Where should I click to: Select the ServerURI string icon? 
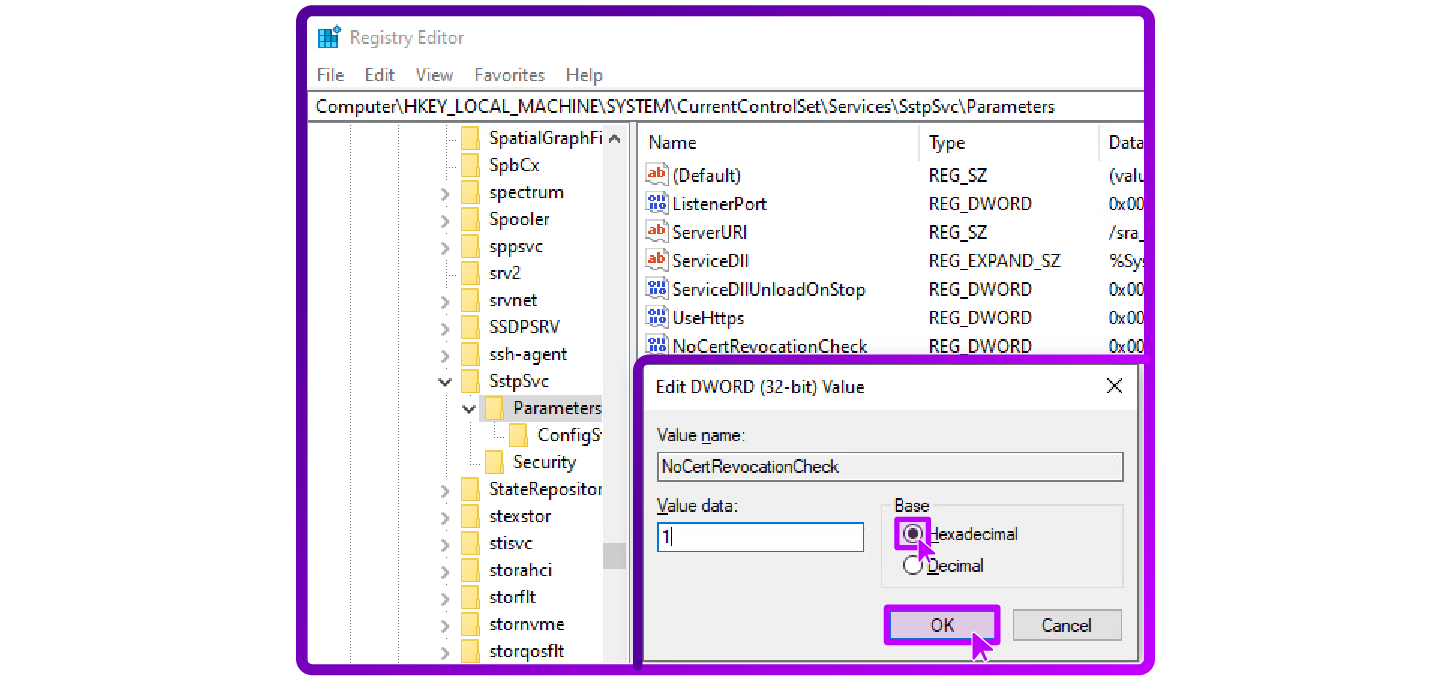657,231
